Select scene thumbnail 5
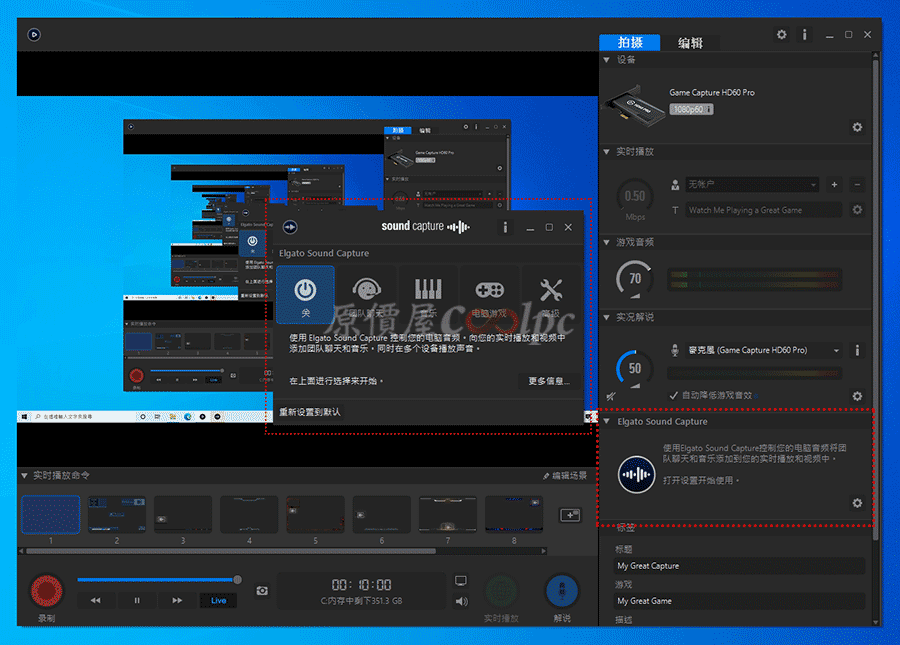The width and height of the screenshot is (900, 645). click(315, 515)
